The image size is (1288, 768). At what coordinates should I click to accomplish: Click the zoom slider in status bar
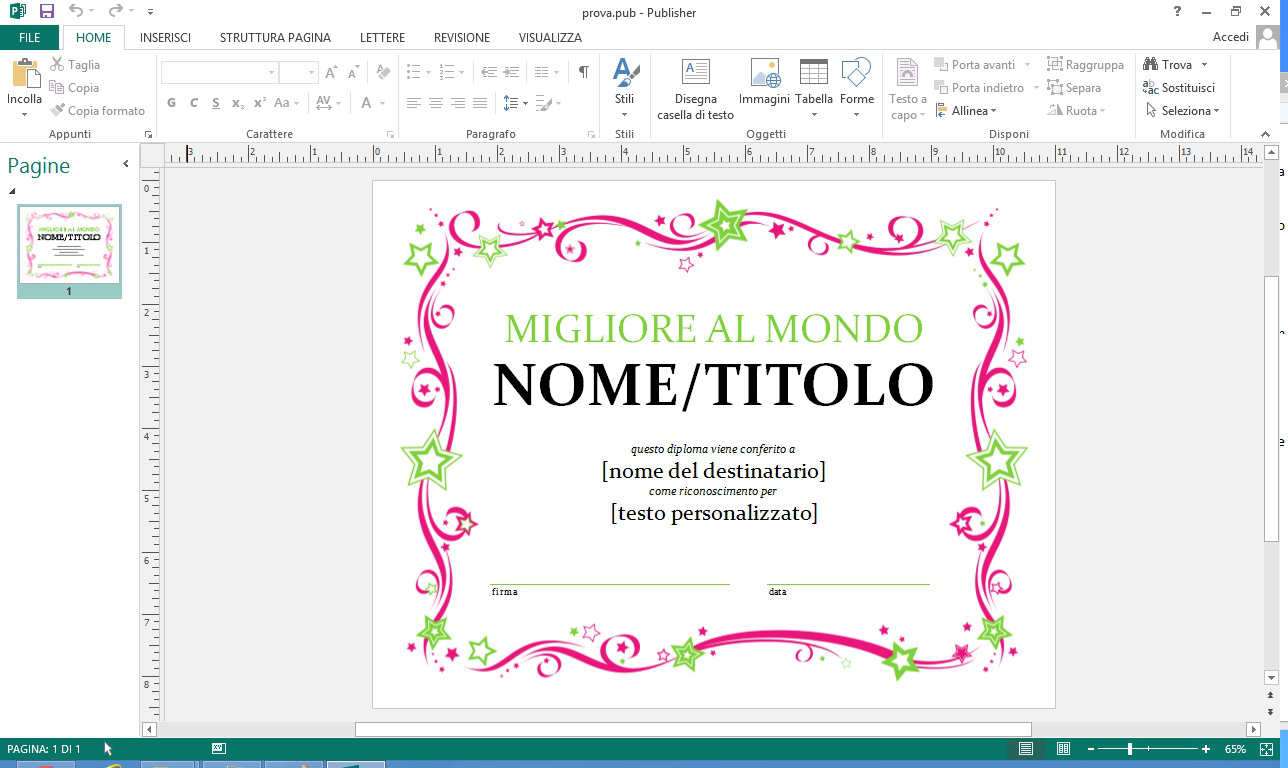click(1130, 749)
